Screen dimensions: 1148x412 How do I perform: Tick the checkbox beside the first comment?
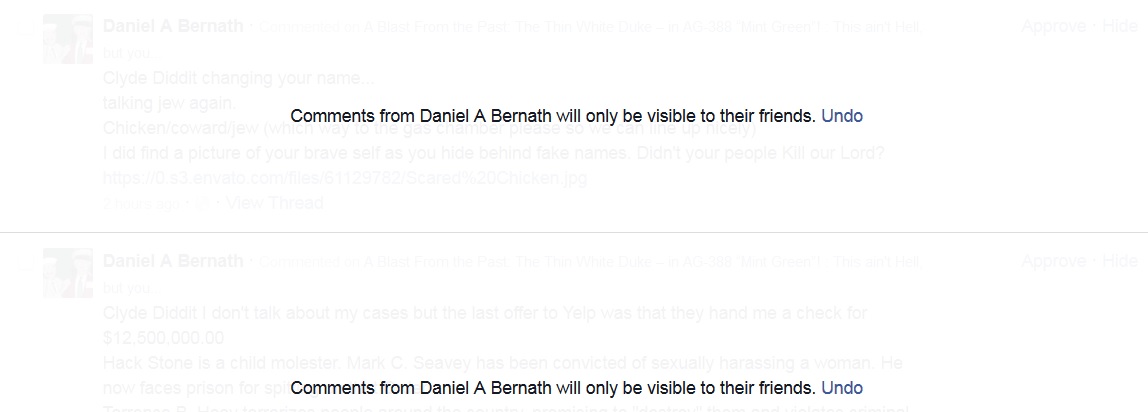click(x=26, y=35)
